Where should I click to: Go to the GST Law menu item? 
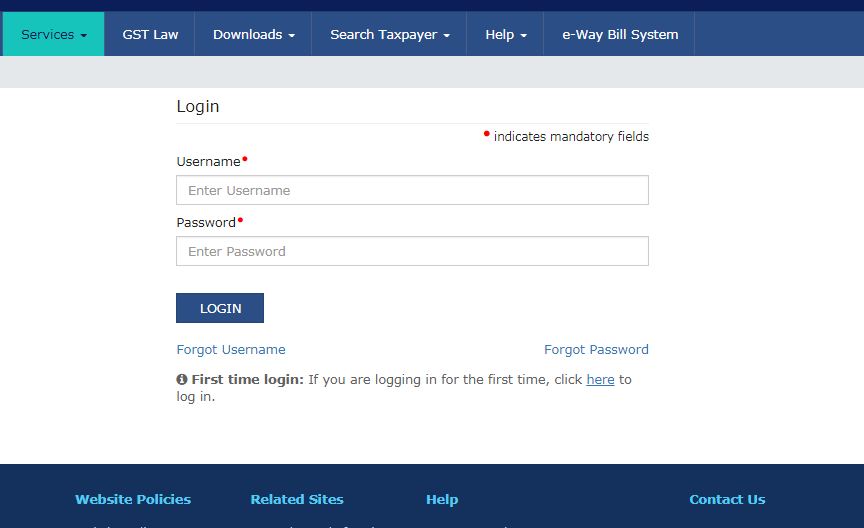tap(150, 34)
